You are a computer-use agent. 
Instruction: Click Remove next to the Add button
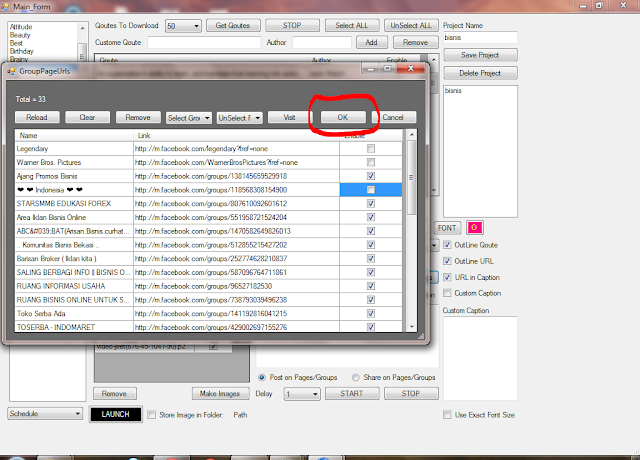point(416,42)
